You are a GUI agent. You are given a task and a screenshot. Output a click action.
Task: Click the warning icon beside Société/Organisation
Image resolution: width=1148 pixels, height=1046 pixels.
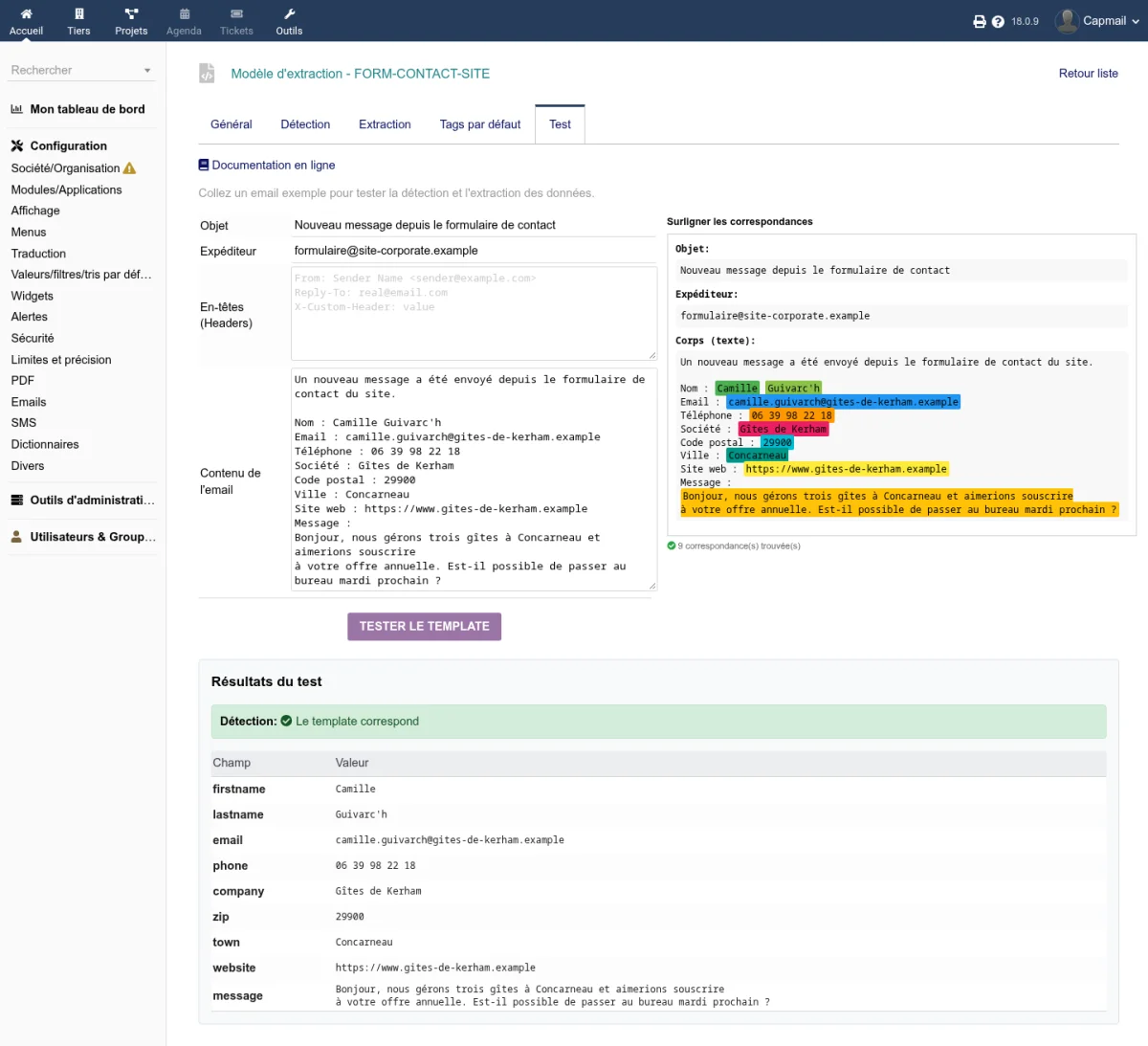[x=130, y=168]
